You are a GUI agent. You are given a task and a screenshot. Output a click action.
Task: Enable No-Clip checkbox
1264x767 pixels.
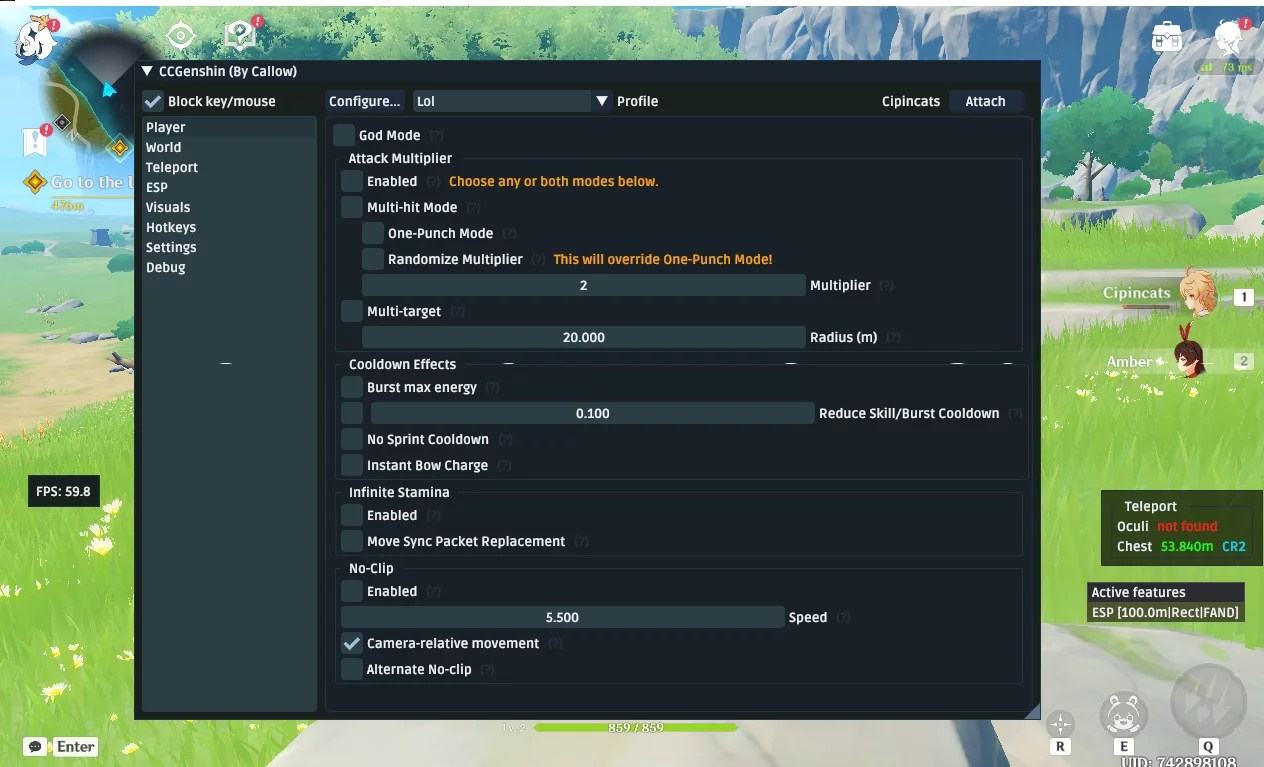(352, 591)
